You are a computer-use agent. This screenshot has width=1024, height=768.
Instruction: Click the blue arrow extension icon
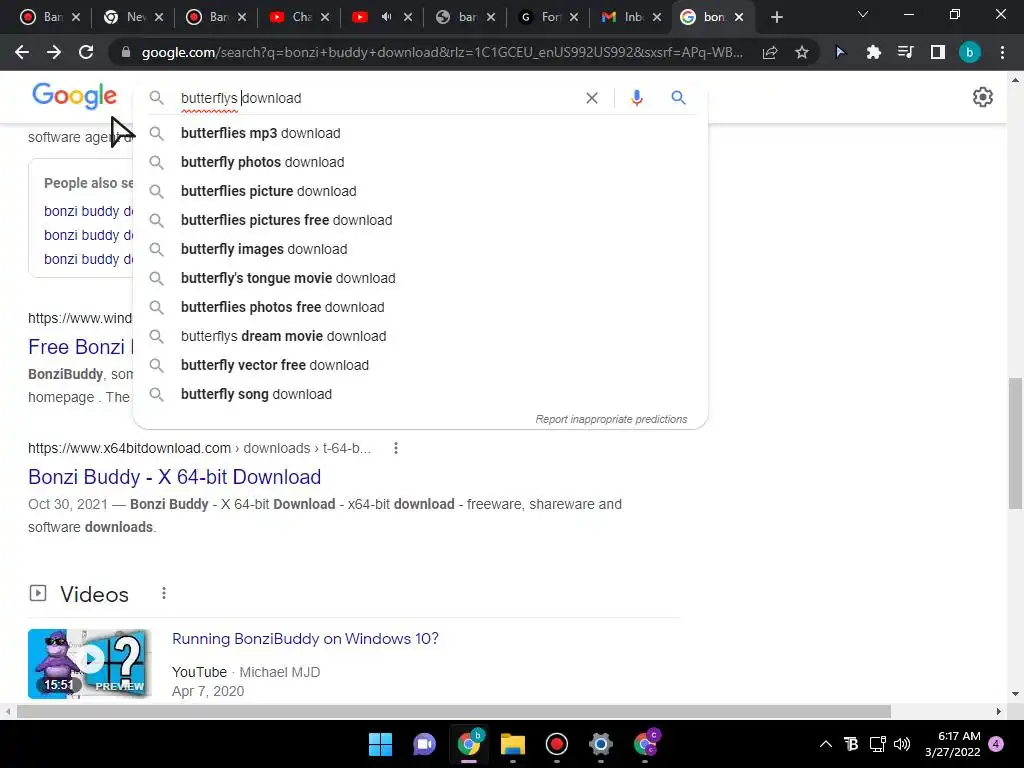click(840, 52)
